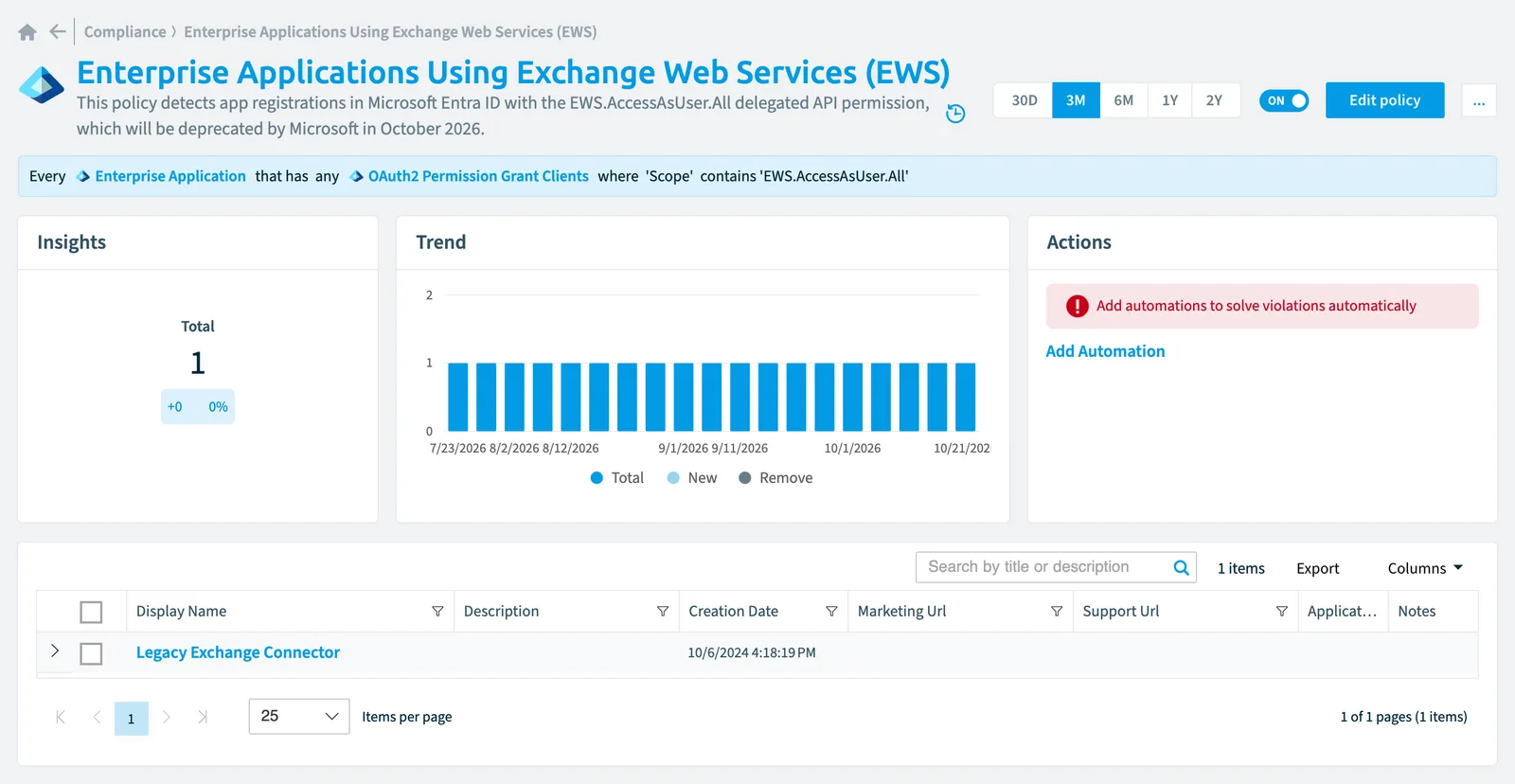Image resolution: width=1515 pixels, height=784 pixels.
Task: Click the Edit policy button
Action: point(1384,100)
